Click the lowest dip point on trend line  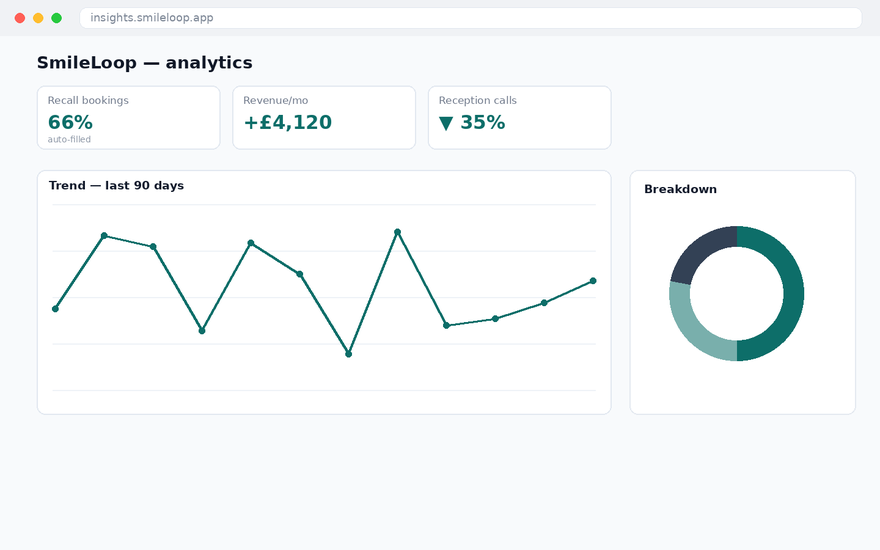tap(349, 354)
